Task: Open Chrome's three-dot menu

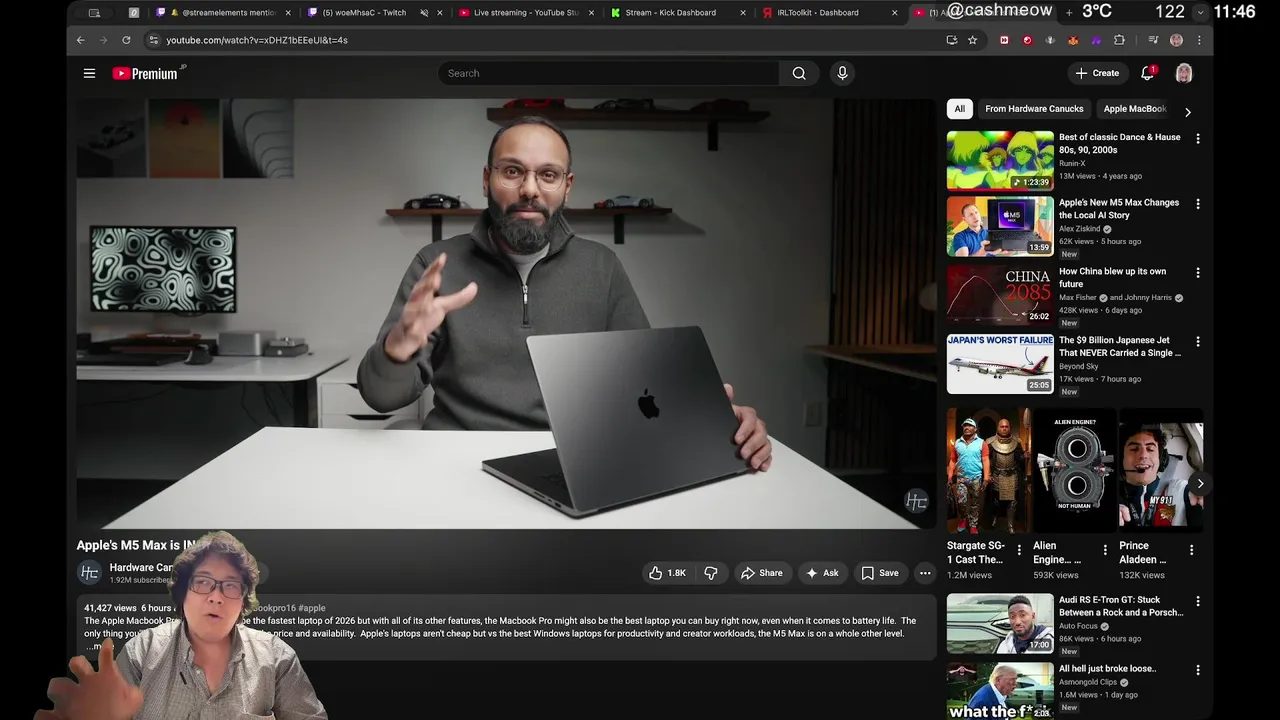Action: pyautogui.click(x=1198, y=40)
